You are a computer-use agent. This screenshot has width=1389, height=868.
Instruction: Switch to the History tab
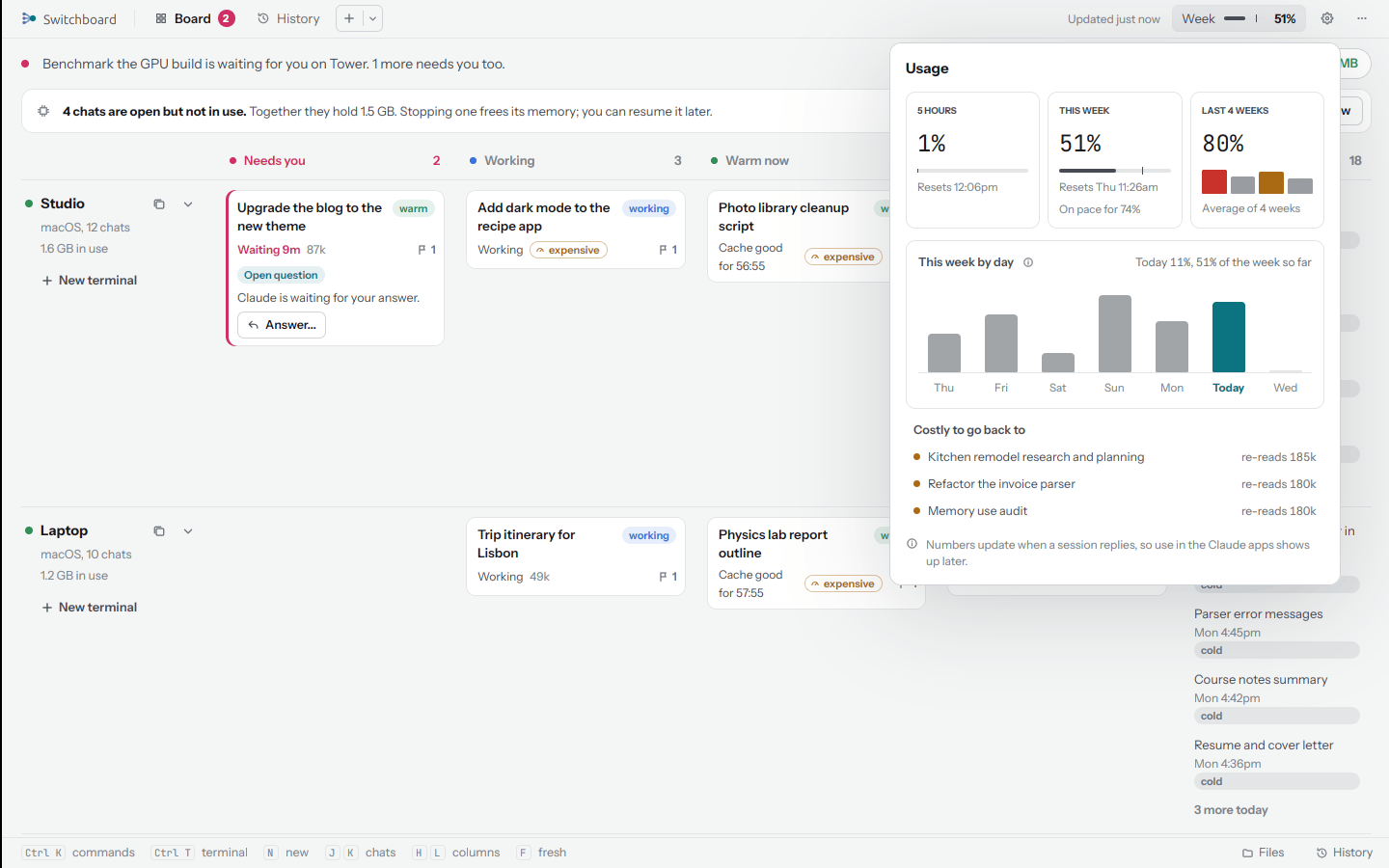click(x=288, y=18)
